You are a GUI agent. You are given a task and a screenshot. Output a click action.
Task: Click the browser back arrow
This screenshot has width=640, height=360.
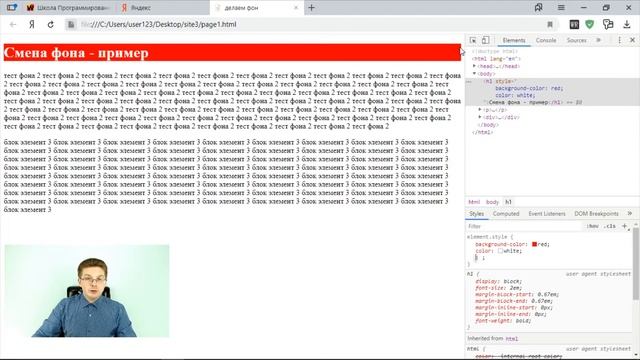coord(13,24)
